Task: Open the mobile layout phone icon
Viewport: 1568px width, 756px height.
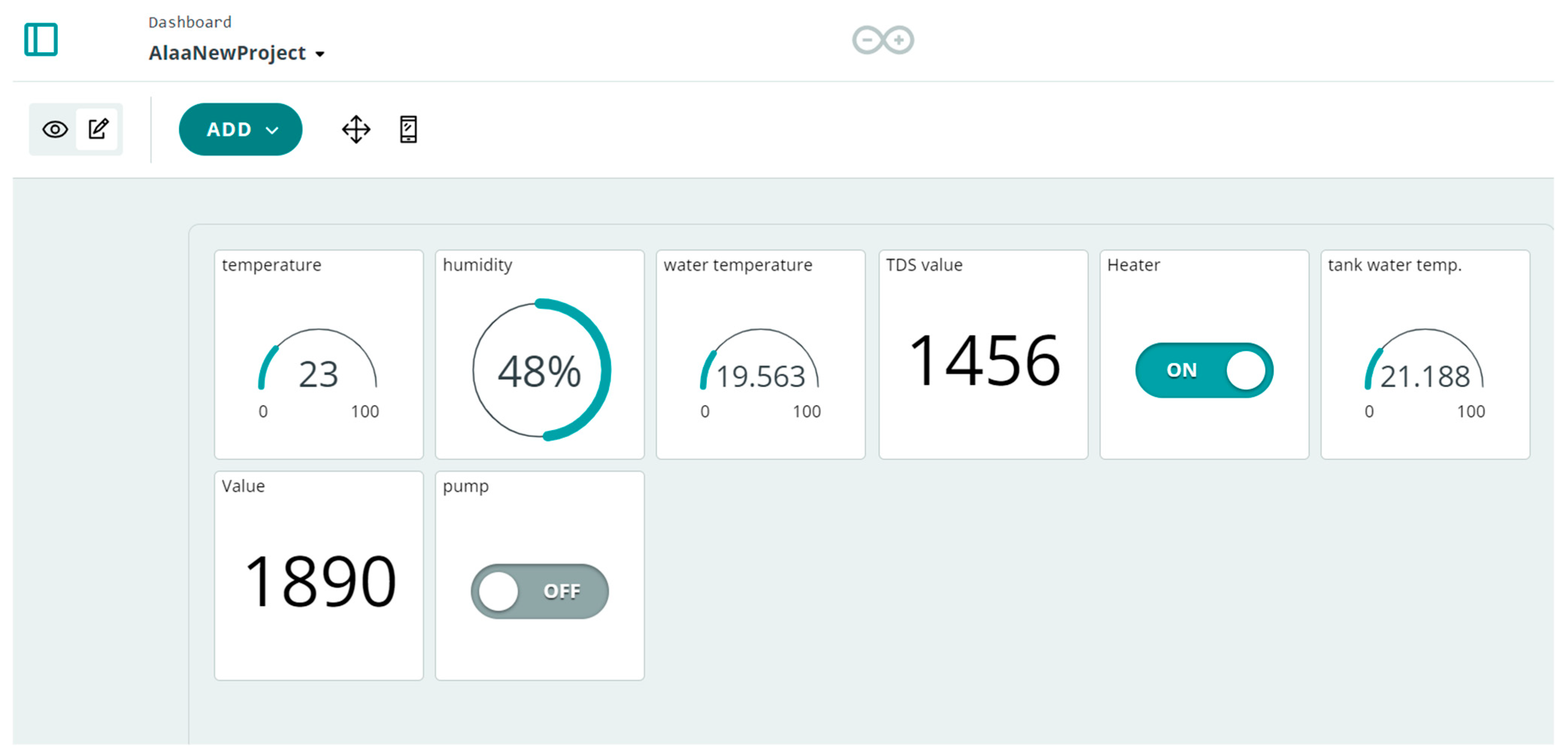Action: coord(408,129)
